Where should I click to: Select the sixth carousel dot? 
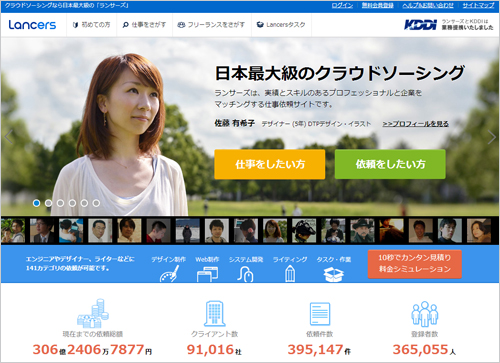pos(96,203)
